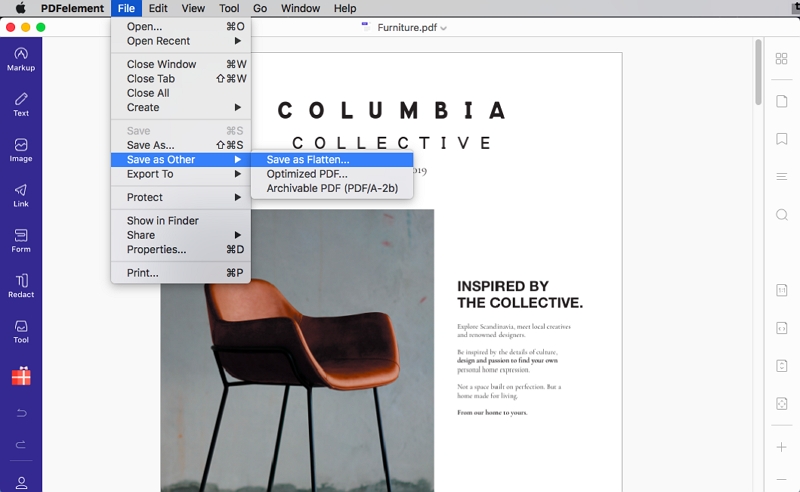Open the Help menu
Viewport: 800px width, 492px height.
tap(345, 8)
